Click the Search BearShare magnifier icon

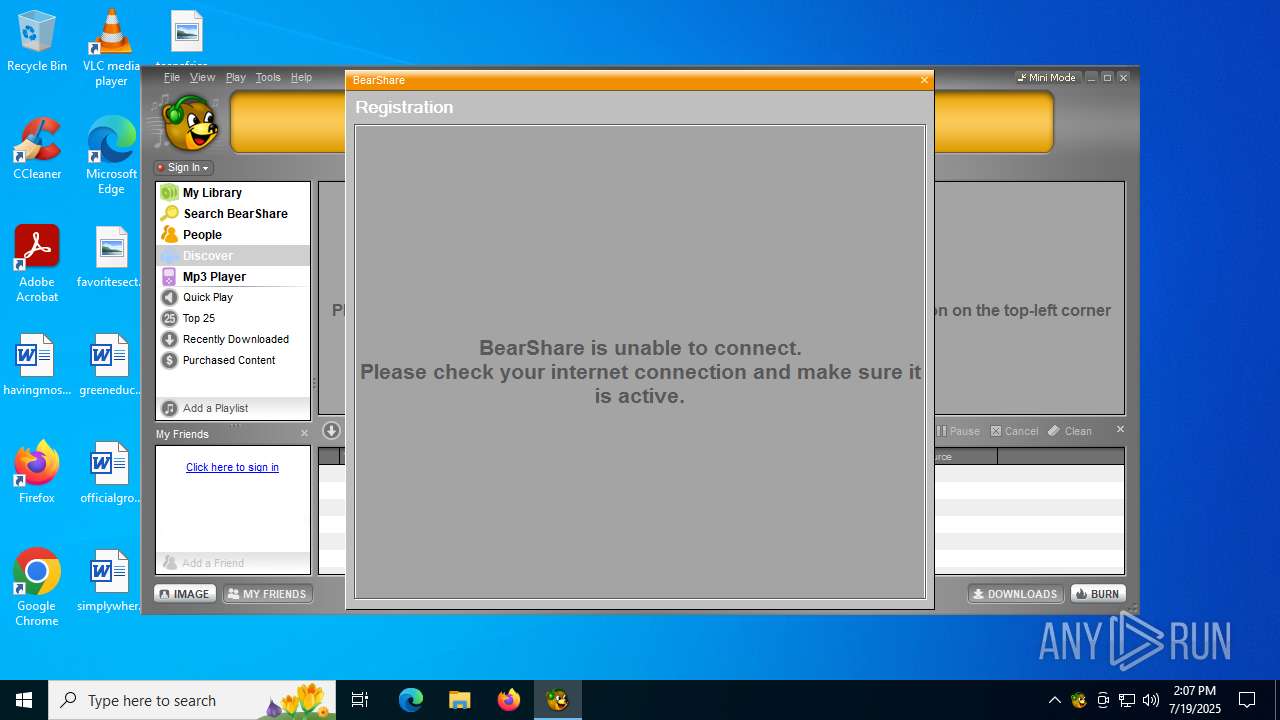169,213
